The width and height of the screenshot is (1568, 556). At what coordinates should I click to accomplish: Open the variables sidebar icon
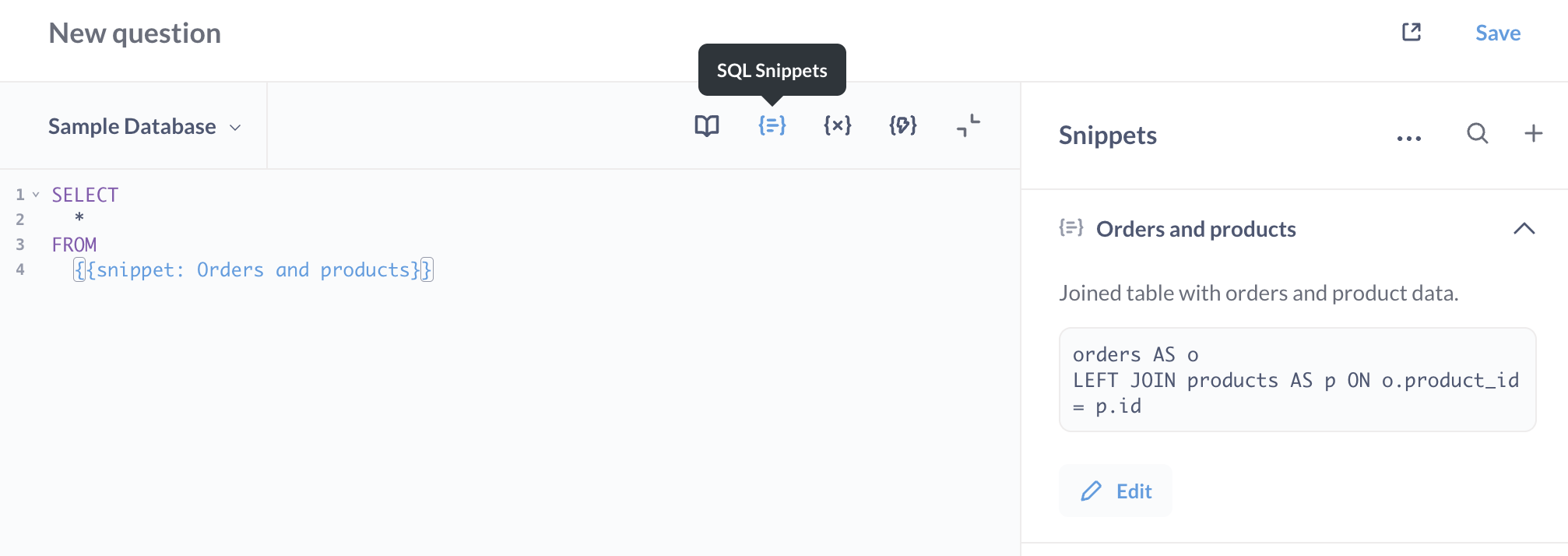[x=836, y=125]
